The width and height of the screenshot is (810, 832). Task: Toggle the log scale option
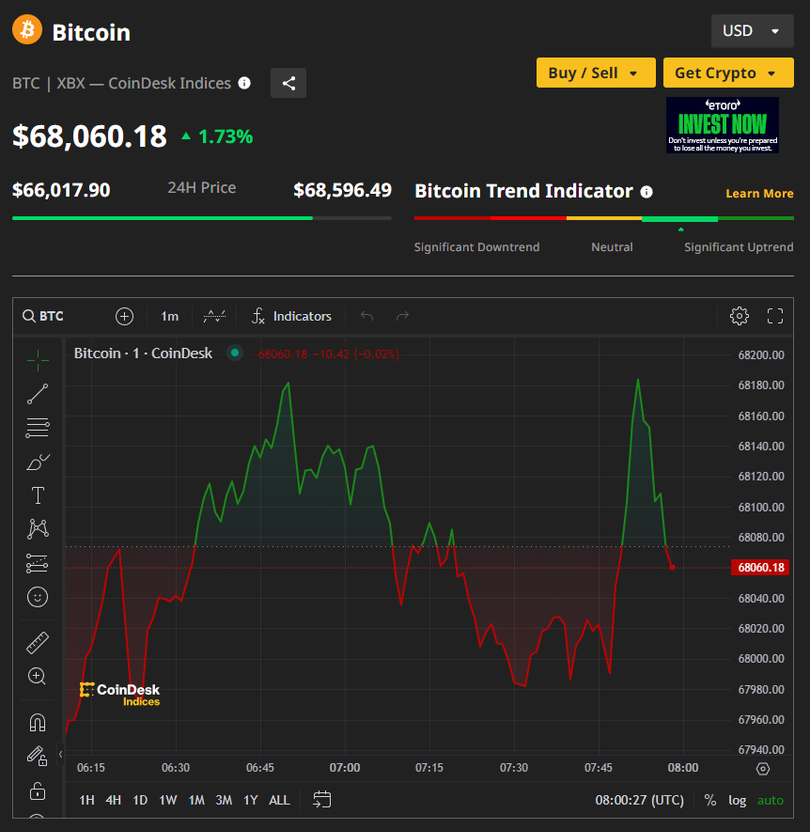pos(737,800)
